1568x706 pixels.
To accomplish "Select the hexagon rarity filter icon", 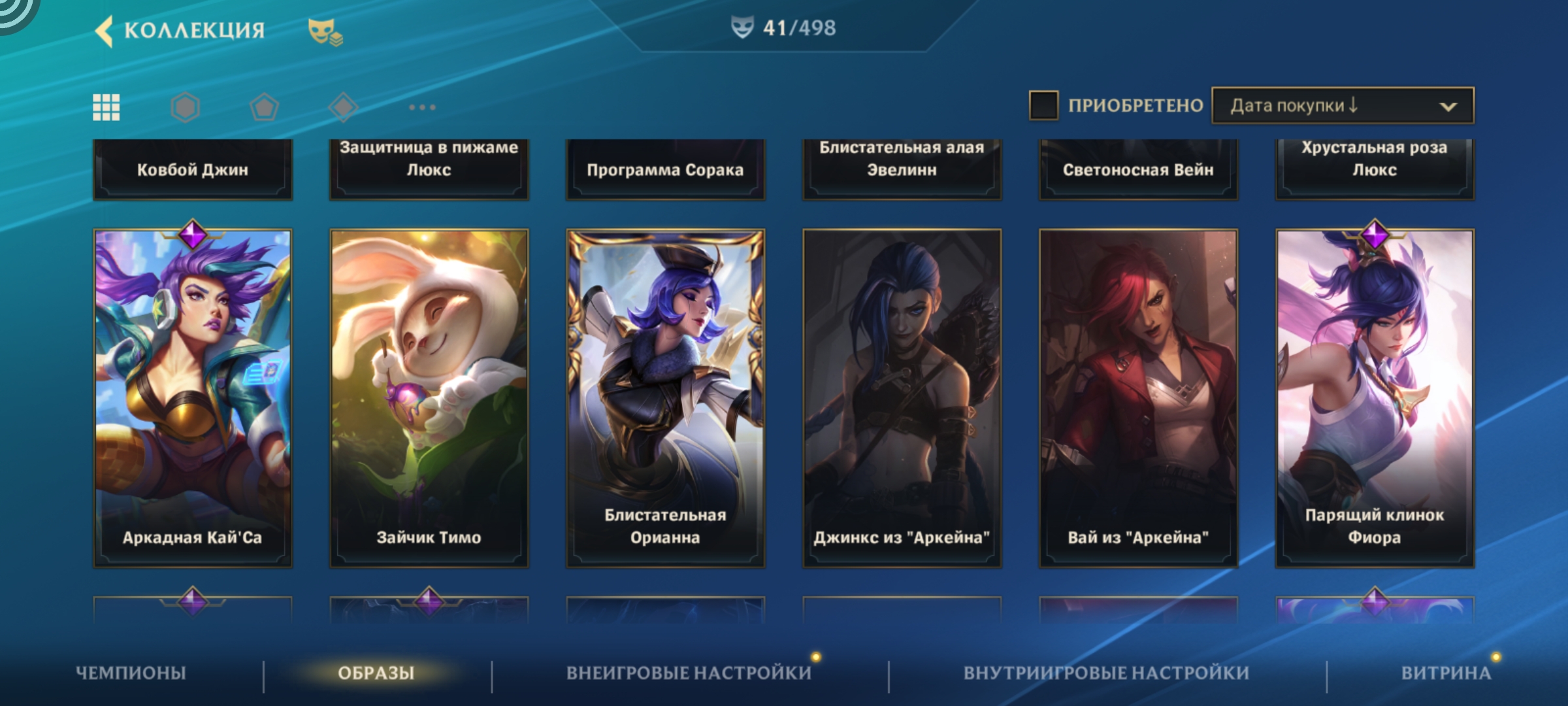I will tap(185, 107).
